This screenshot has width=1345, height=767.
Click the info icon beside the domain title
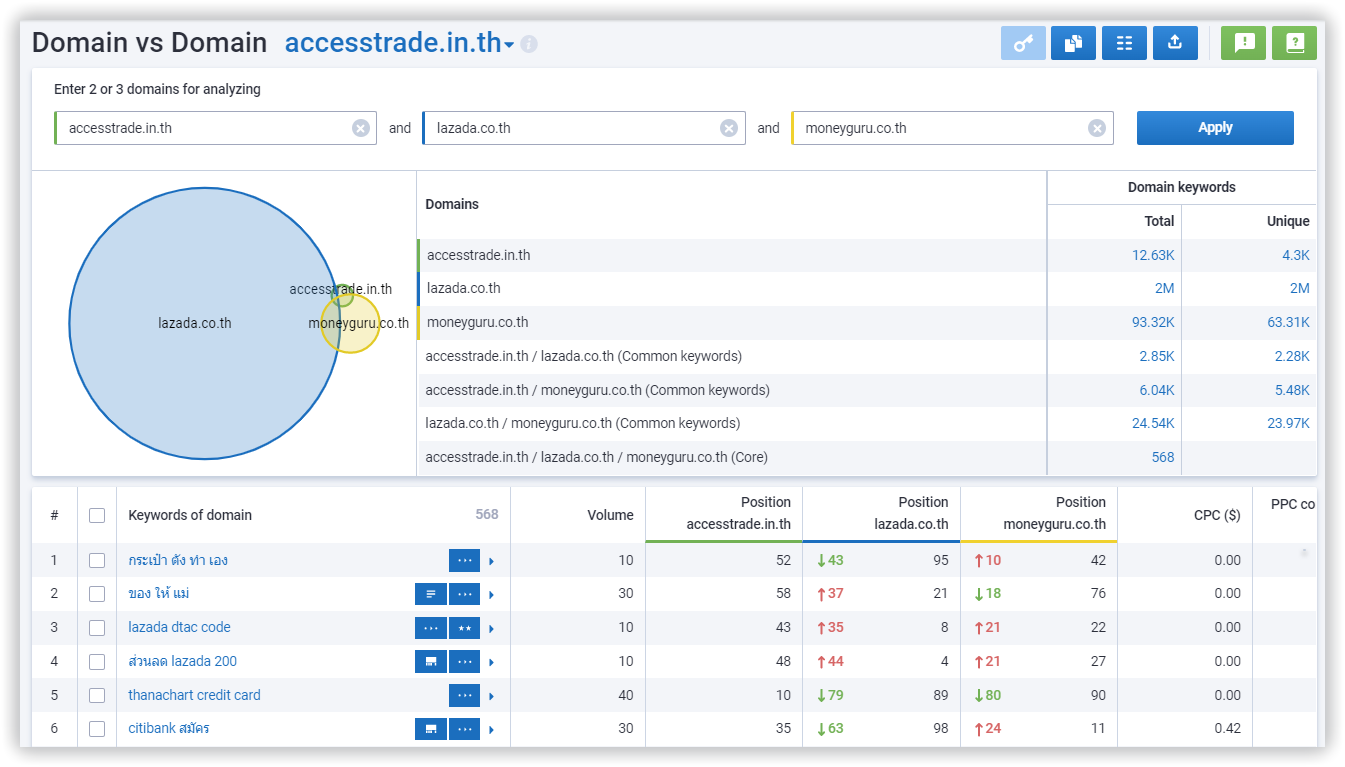pos(529,45)
